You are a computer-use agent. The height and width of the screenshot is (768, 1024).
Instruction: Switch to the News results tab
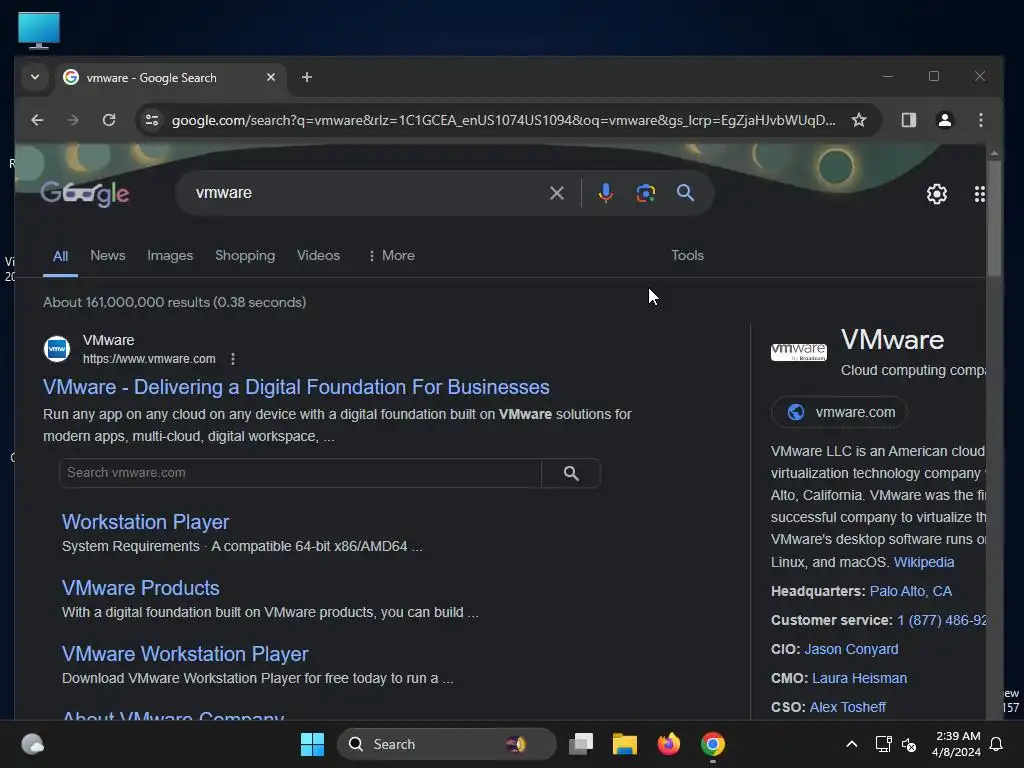108,255
